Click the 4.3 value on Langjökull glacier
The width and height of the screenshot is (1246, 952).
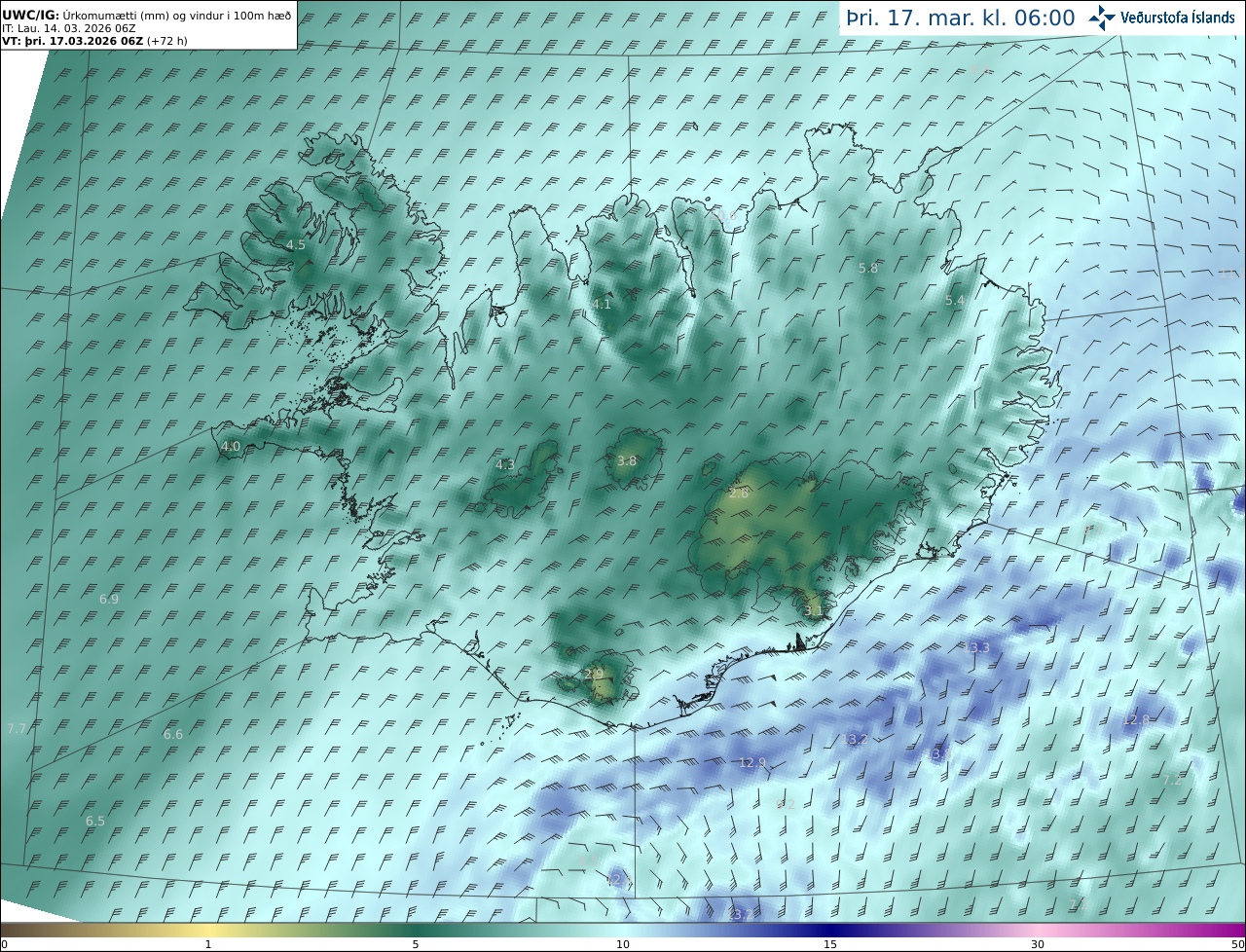pos(505,465)
